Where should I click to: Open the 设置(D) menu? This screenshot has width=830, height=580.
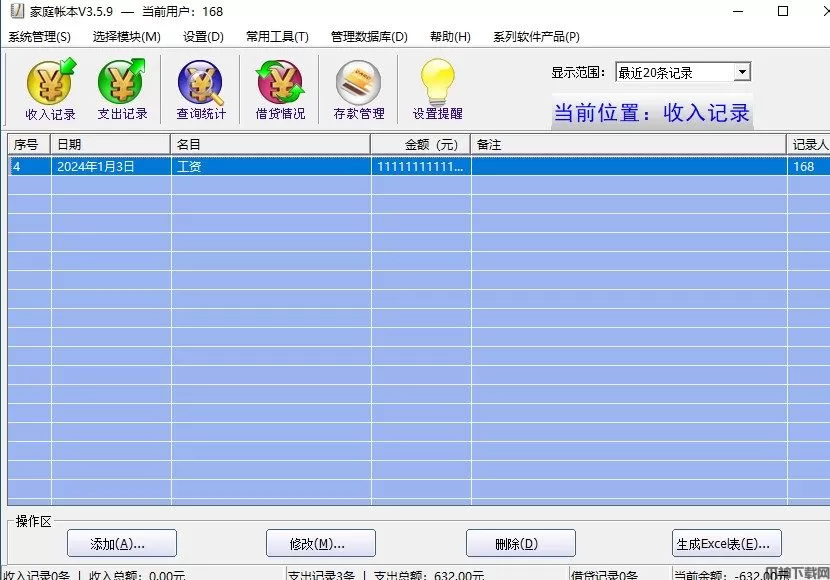(203, 37)
